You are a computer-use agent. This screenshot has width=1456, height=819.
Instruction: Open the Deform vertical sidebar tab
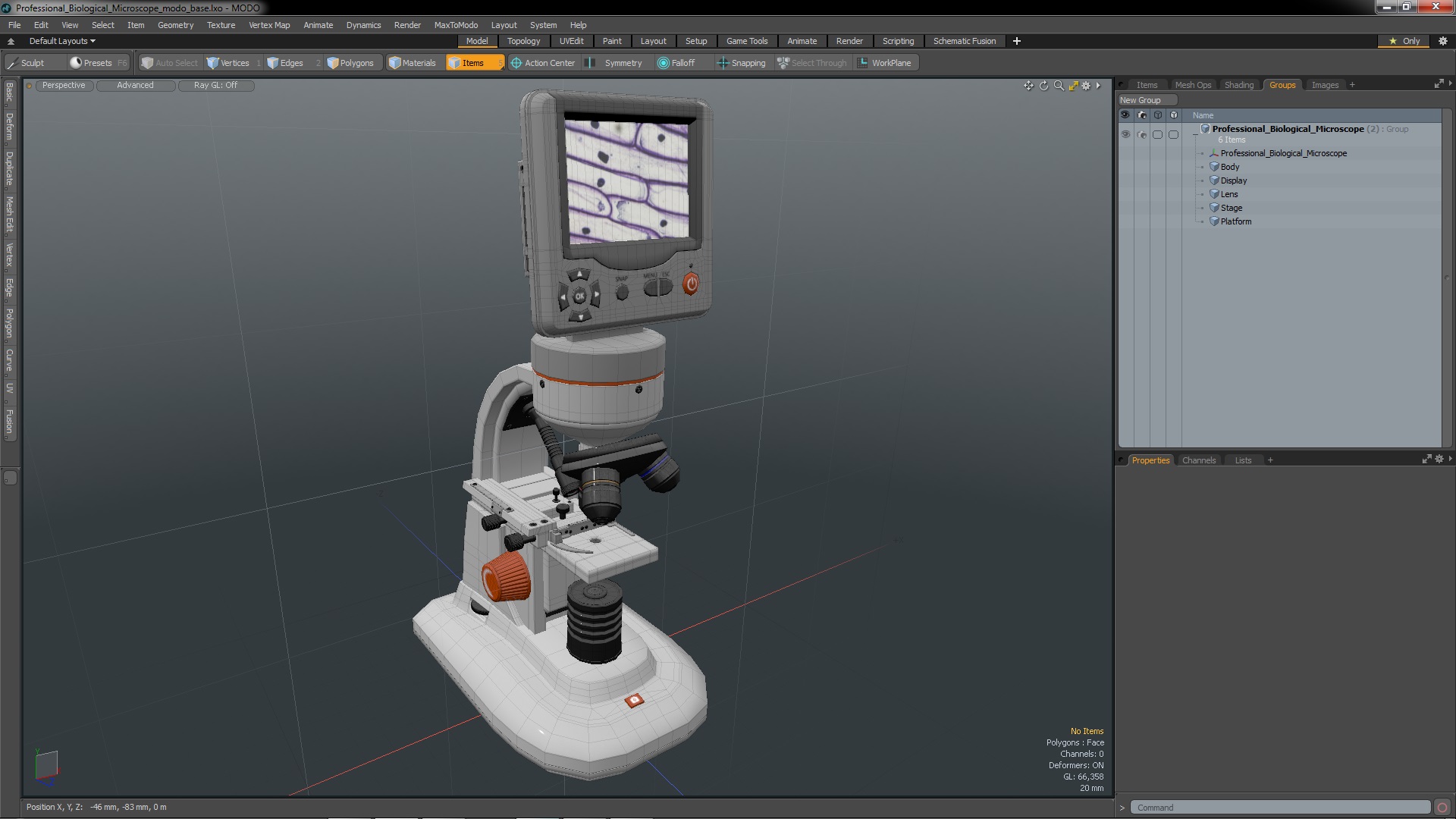coord(9,127)
